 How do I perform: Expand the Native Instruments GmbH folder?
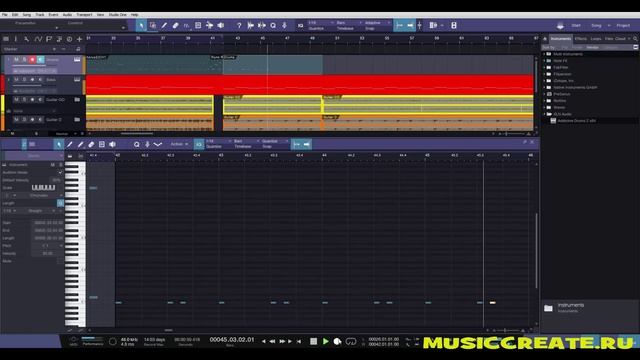[x=544, y=87]
